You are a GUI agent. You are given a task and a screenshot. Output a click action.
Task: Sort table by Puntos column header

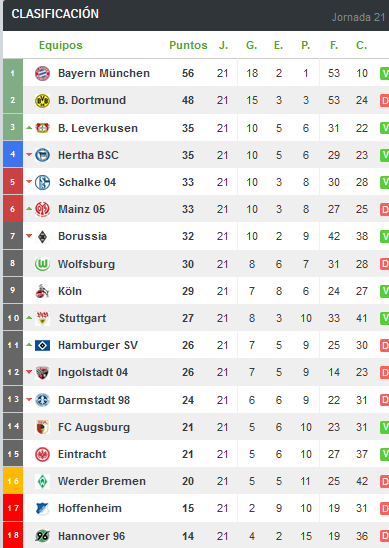pyautogui.click(x=188, y=45)
